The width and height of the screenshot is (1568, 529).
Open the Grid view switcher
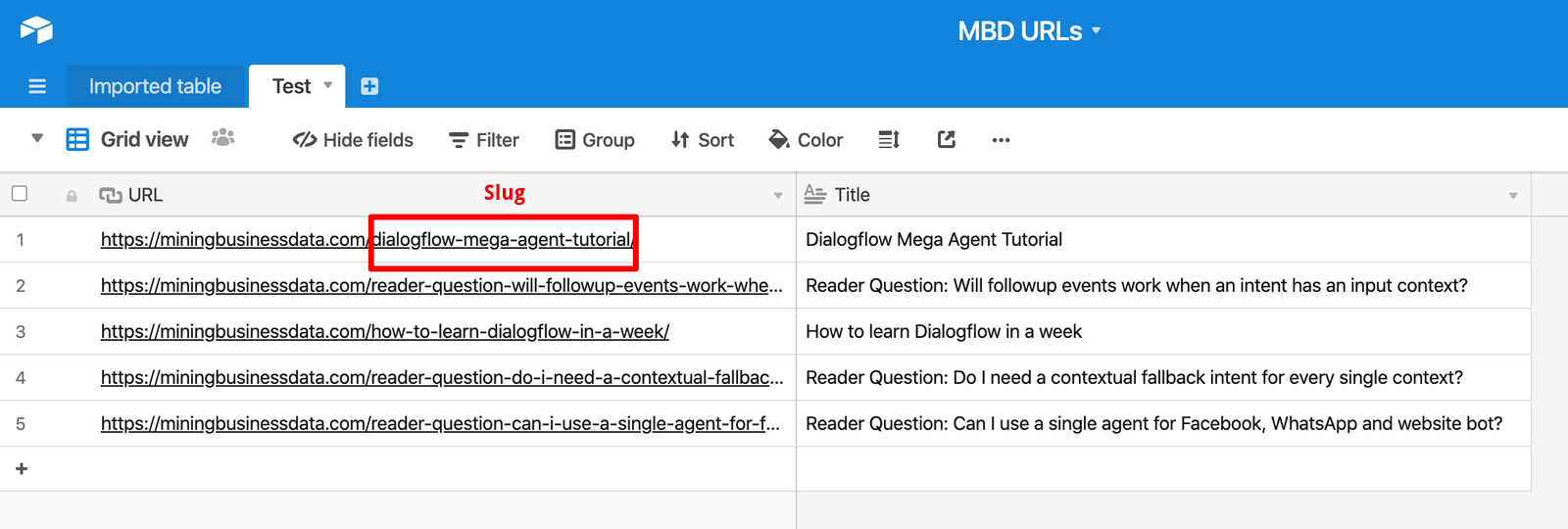[x=127, y=139]
